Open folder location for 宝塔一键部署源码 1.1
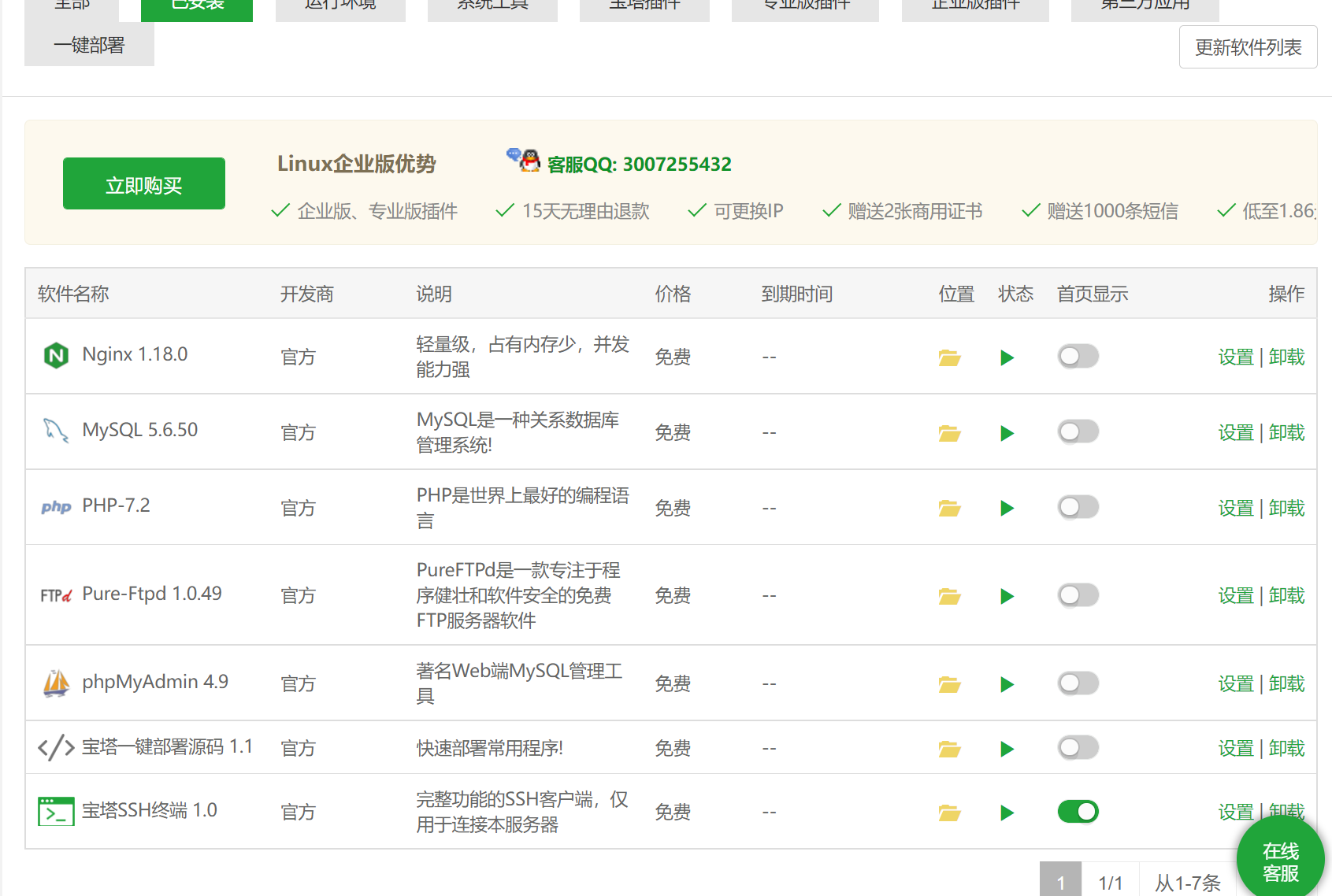Viewport: 1332px width, 896px height. (949, 750)
